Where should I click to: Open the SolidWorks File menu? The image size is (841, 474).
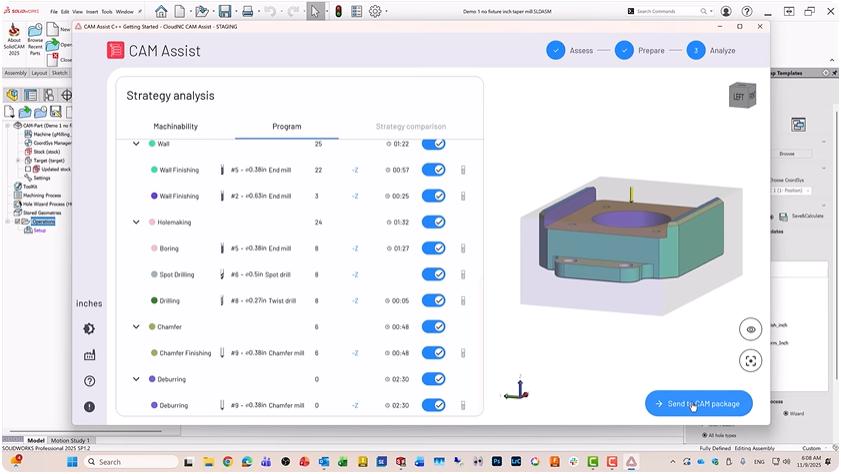click(54, 11)
